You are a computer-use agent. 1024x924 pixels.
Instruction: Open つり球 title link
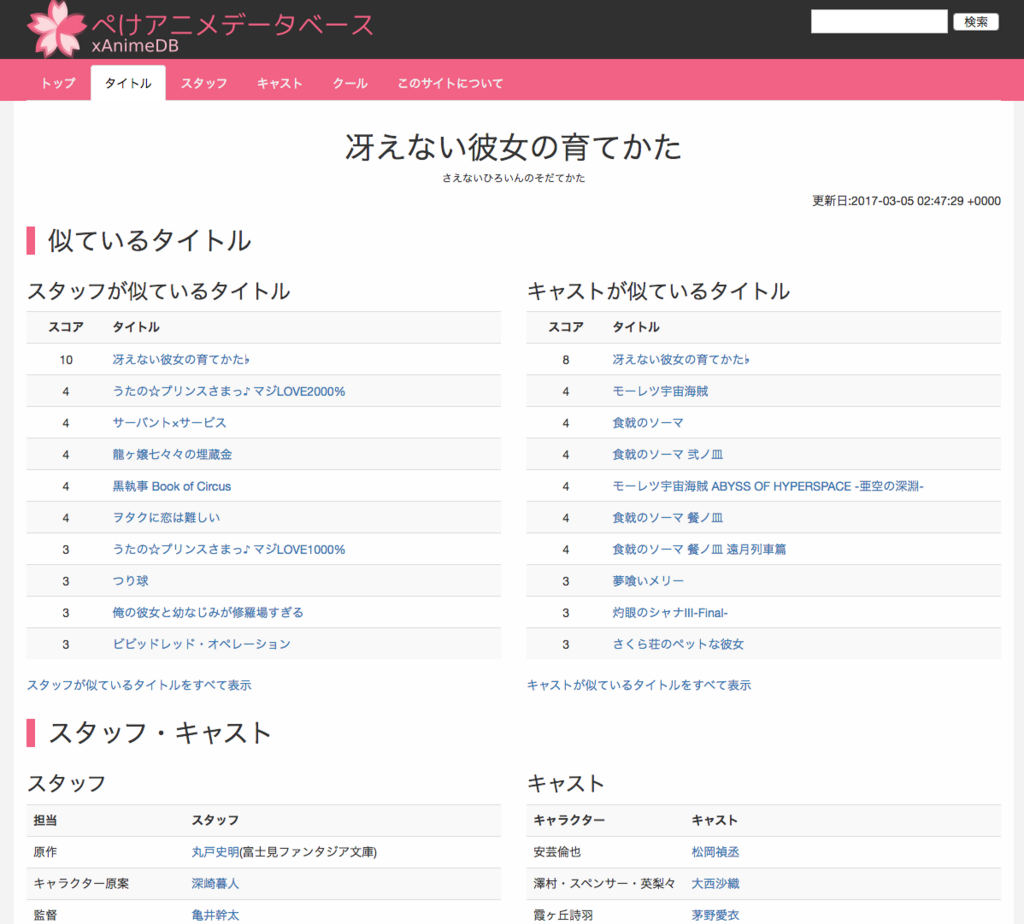pyautogui.click(x=130, y=581)
